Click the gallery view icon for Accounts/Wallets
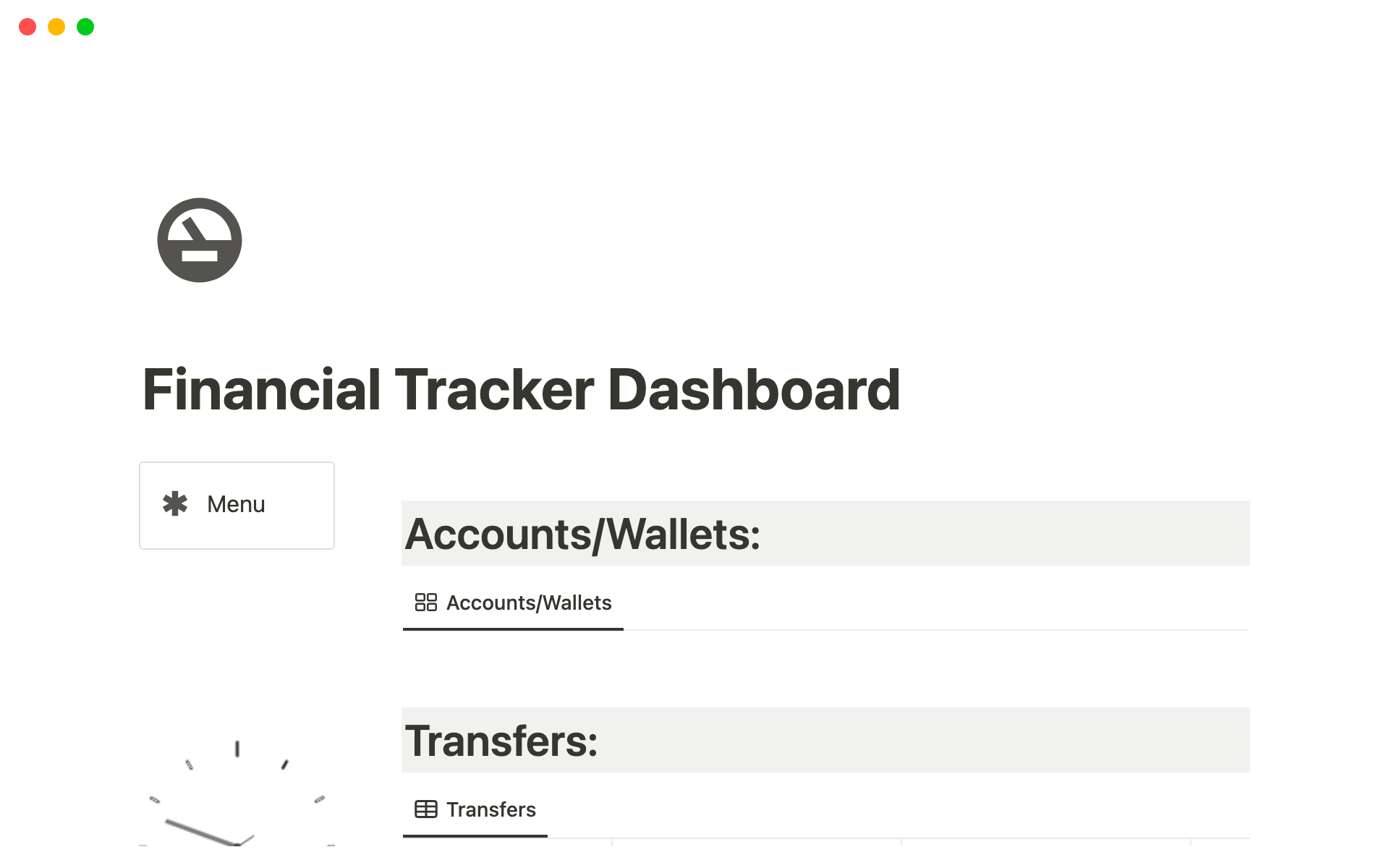 coord(426,603)
